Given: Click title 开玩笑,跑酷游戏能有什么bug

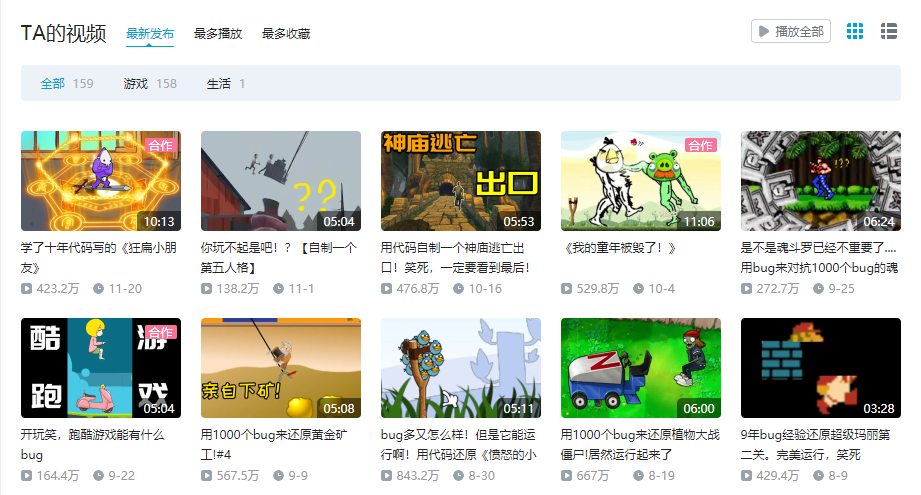Looking at the screenshot, I should [93, 445].
